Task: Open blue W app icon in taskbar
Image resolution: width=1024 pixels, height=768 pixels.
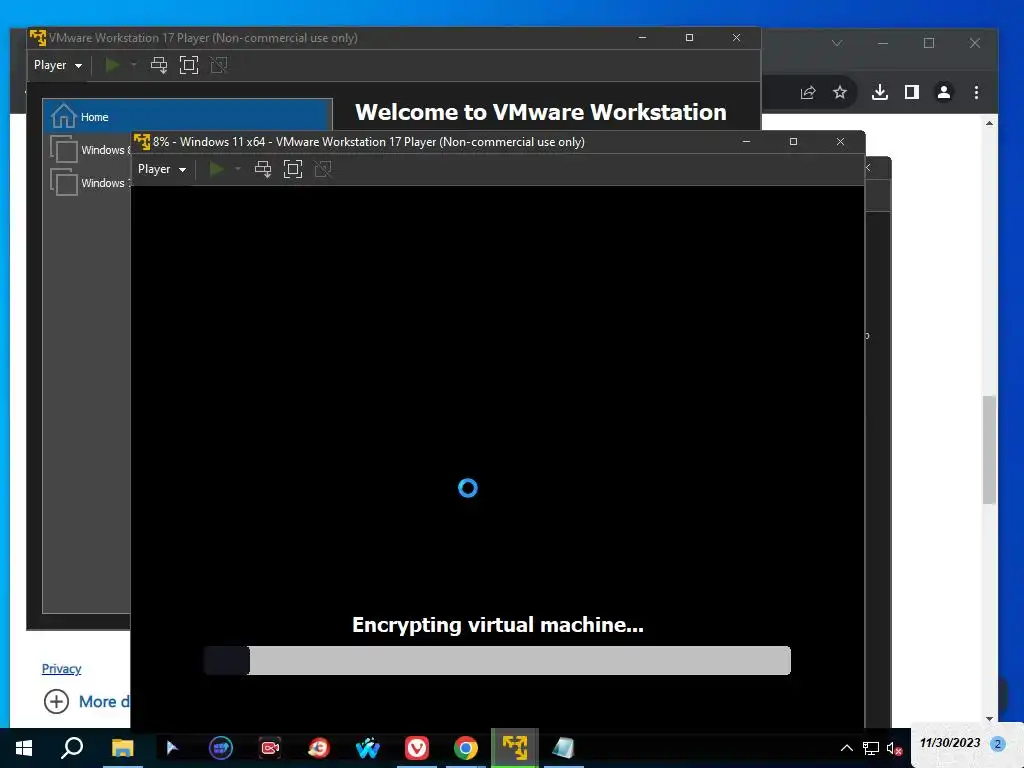Action: pos(368,748)
